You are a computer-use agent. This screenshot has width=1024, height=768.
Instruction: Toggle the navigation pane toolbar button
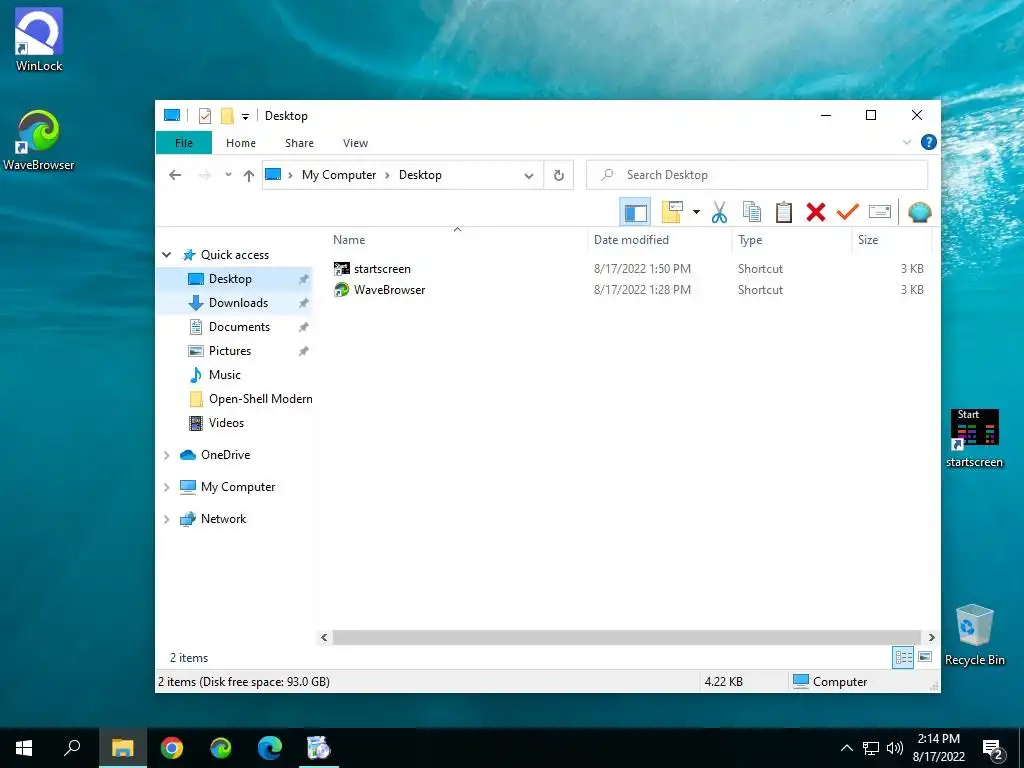click(635, 212)
